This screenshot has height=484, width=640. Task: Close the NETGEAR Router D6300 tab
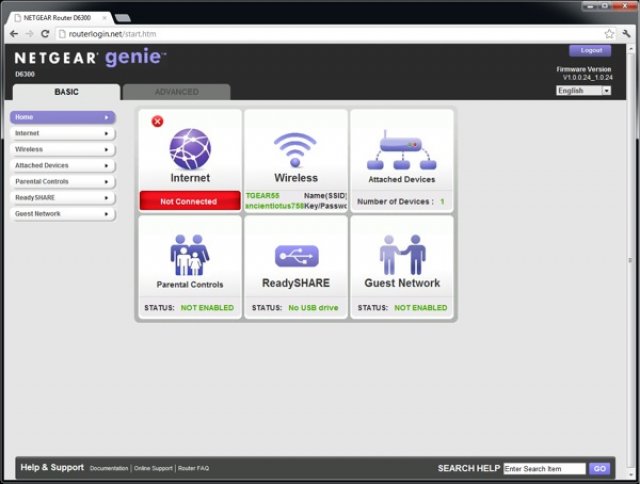pos(105,18)
